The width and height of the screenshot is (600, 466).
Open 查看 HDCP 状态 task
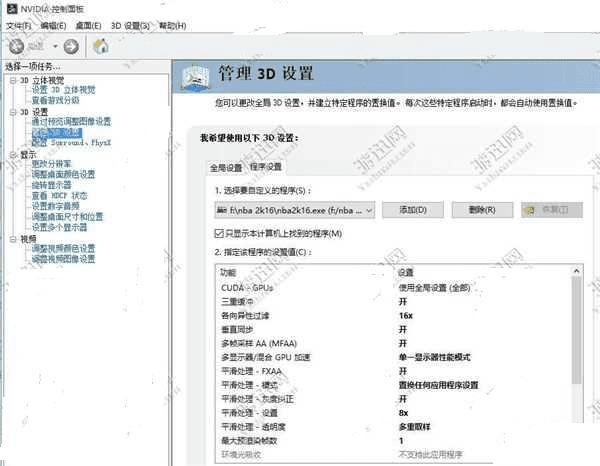(60, 196)
